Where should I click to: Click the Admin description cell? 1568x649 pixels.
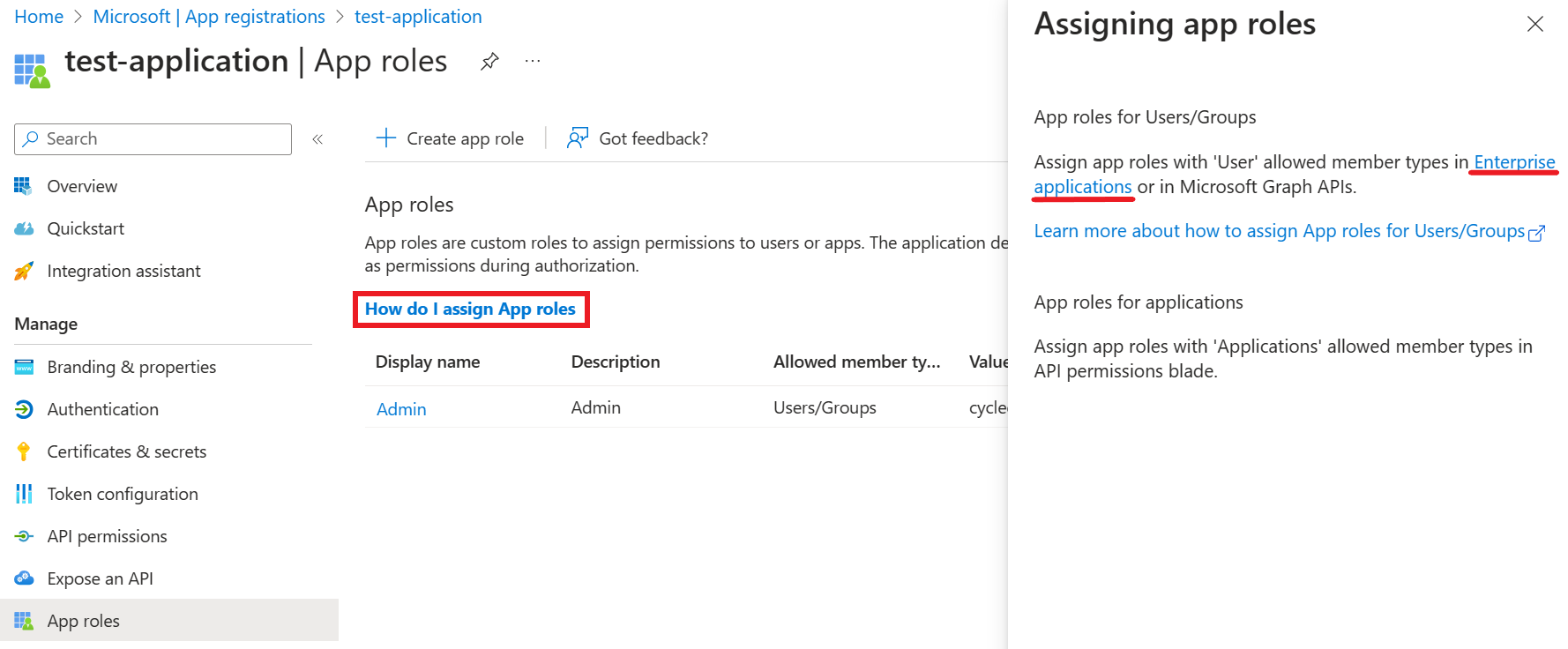click(596, 407)
